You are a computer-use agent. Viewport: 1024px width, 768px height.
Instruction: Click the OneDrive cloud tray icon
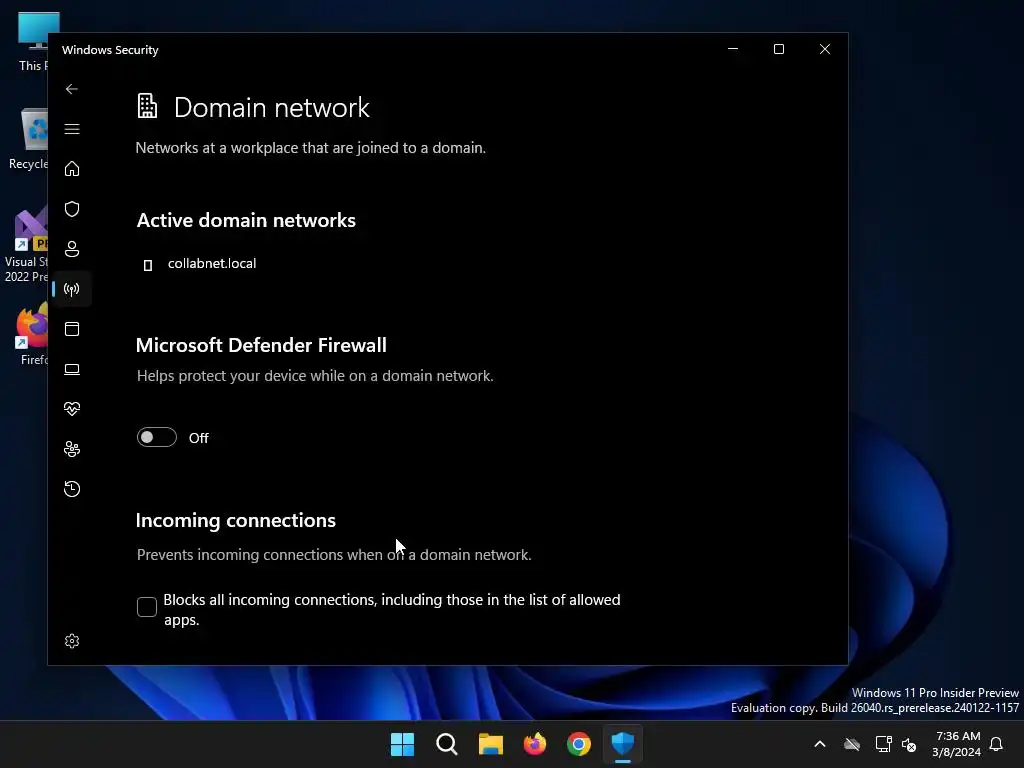[852, 744]
